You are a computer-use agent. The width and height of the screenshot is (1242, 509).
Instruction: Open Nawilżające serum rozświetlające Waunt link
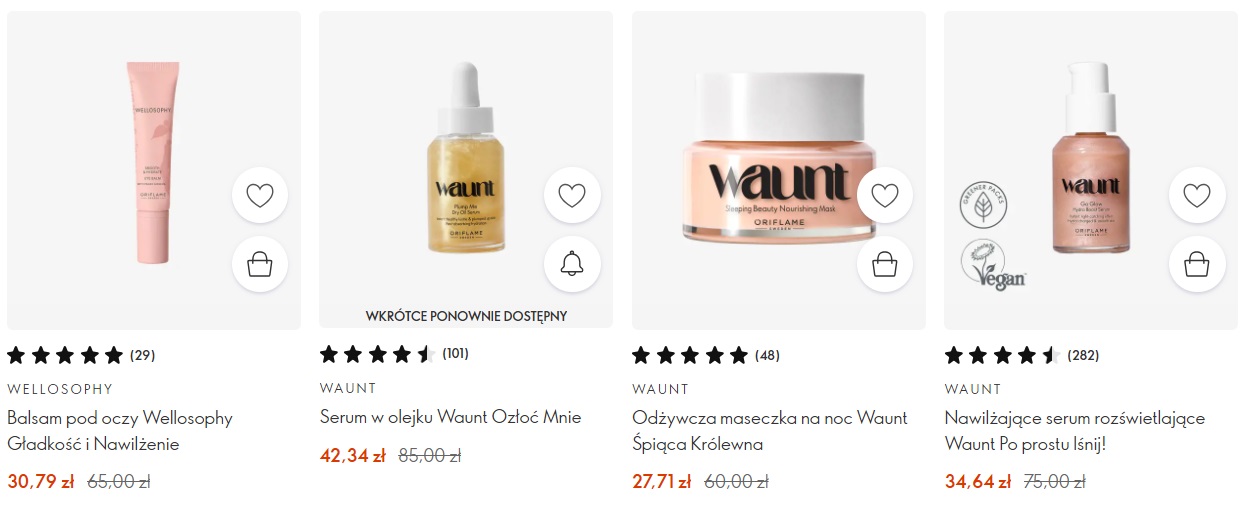(1075, 431)
